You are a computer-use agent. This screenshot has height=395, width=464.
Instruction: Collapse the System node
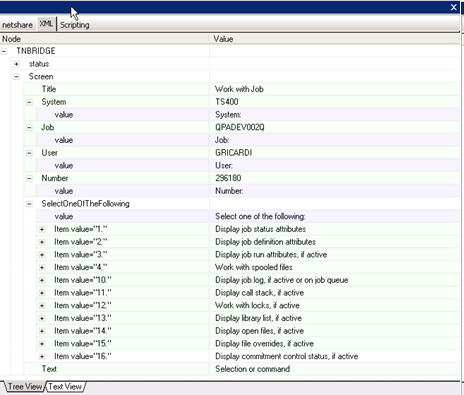[29, 102]
